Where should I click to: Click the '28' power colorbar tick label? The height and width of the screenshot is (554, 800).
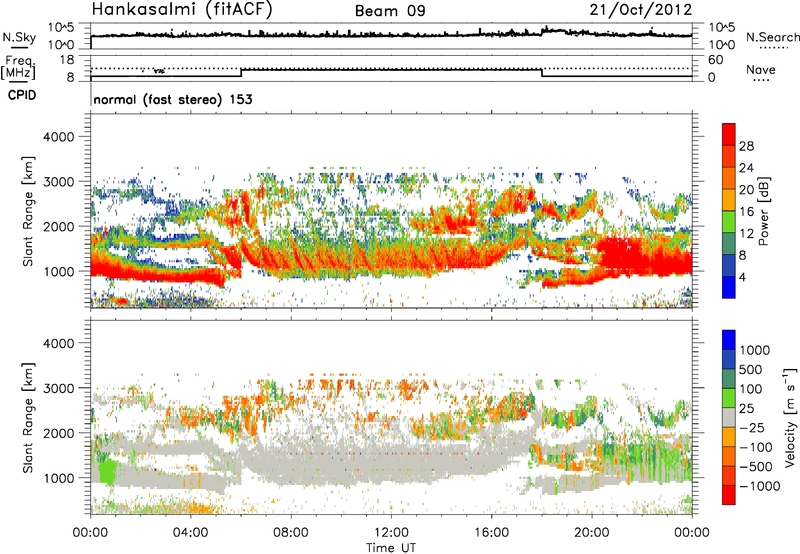pyautogui.click(x=746, y=146)
